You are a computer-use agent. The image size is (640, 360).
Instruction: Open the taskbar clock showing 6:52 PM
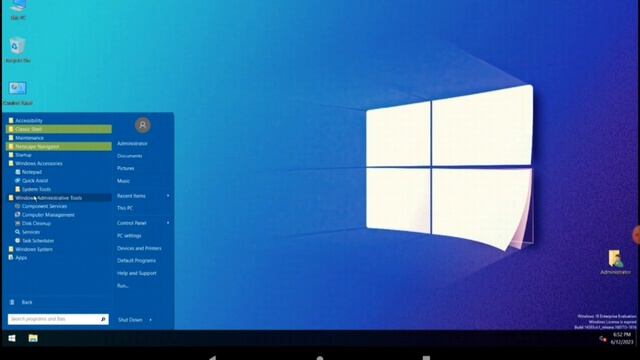[x=622, y=338]
